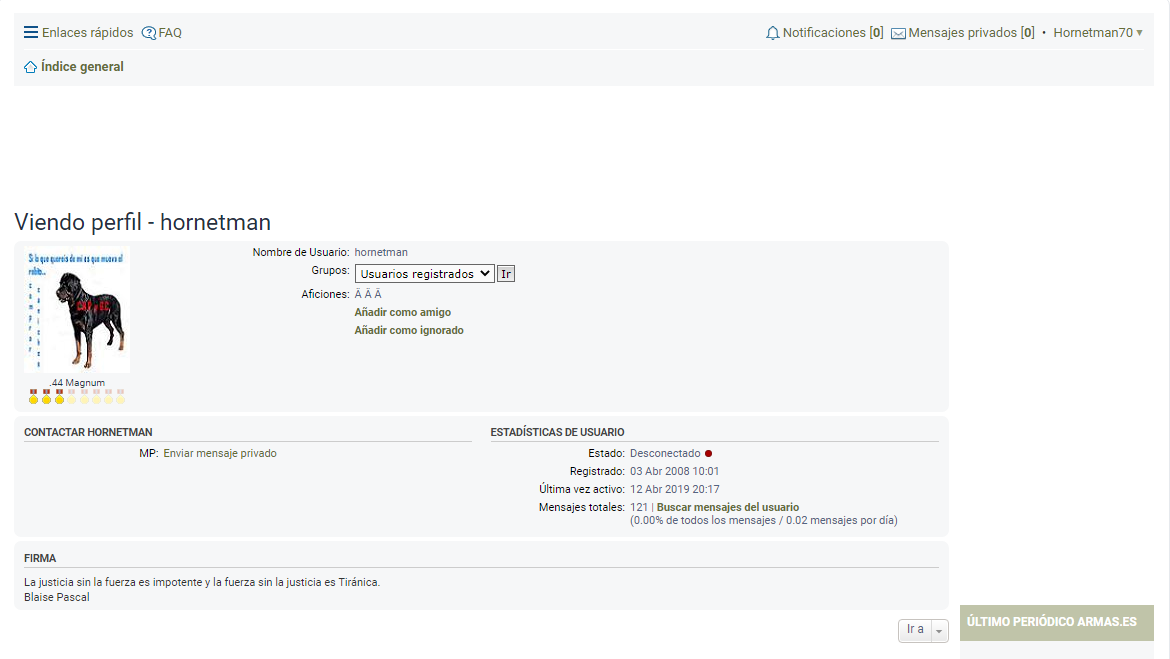Click the Índice general breadcrumb text
Image resolution: width=1170 pixels, height=659 pixels.
click(82, 67)
